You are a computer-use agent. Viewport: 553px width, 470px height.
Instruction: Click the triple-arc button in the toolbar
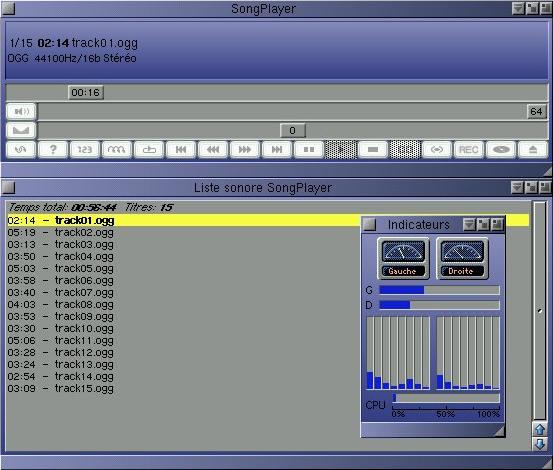coord(117,149)
